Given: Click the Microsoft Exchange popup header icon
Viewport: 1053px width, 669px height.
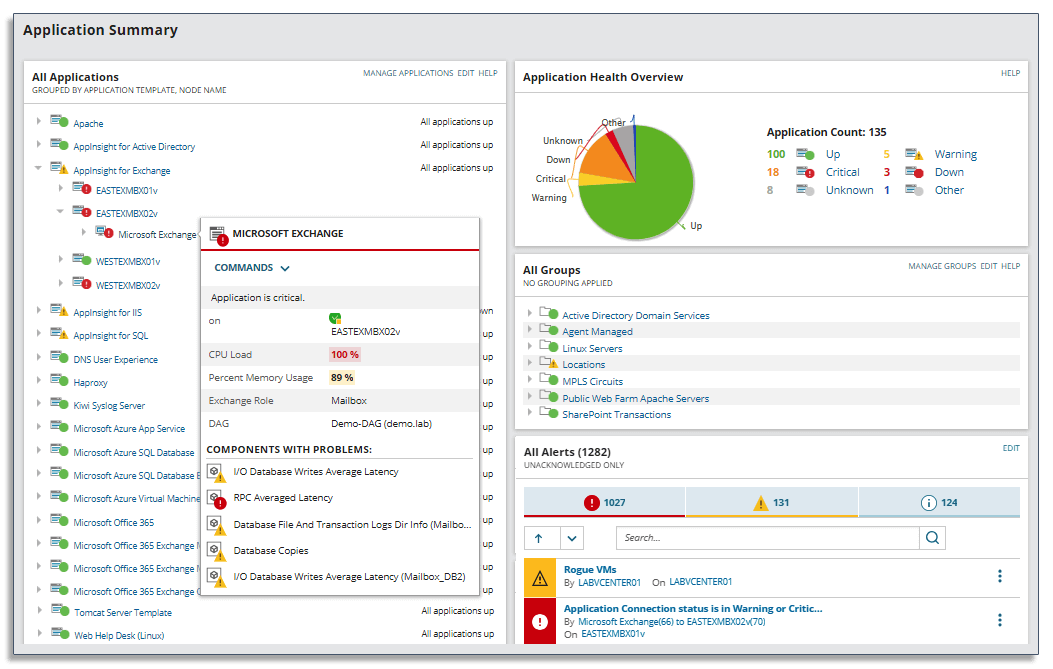Looking at the screenshot, I should point(218,235).
